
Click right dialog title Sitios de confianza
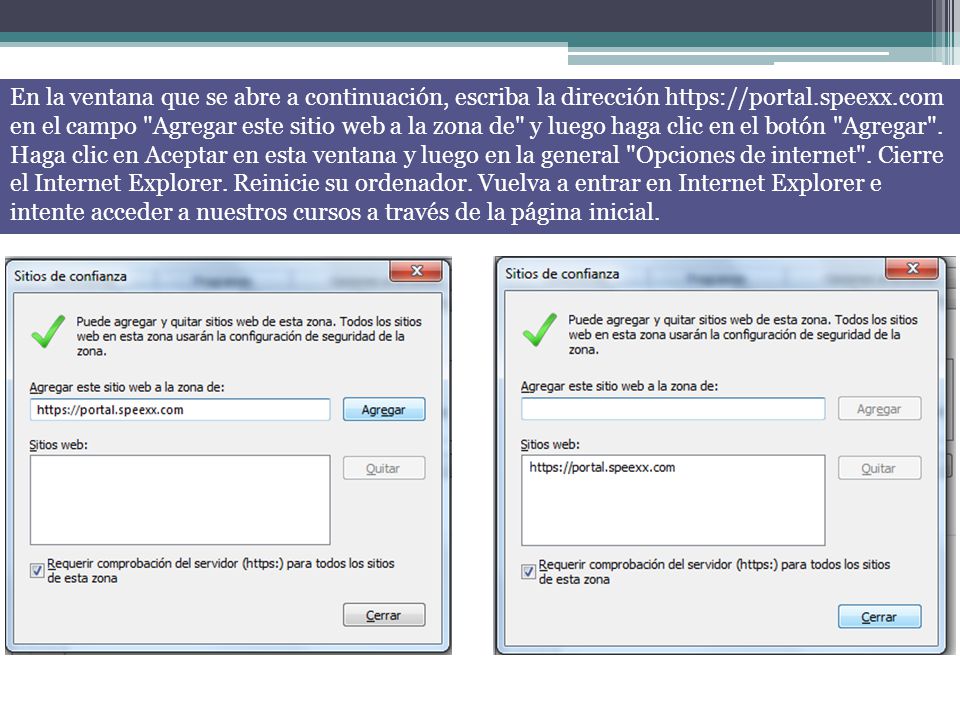pyautogui.click(x=562, y=274)
